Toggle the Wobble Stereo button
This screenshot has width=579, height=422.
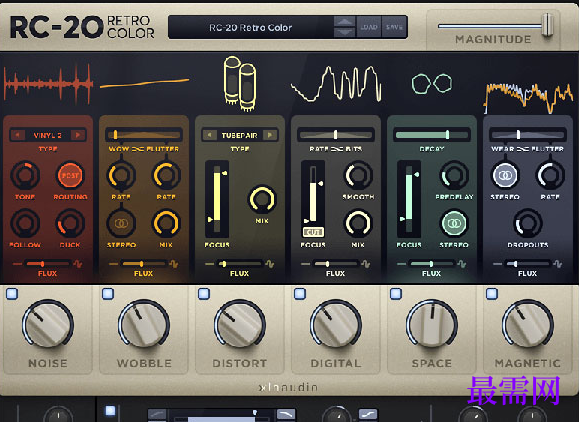point(121,223)
